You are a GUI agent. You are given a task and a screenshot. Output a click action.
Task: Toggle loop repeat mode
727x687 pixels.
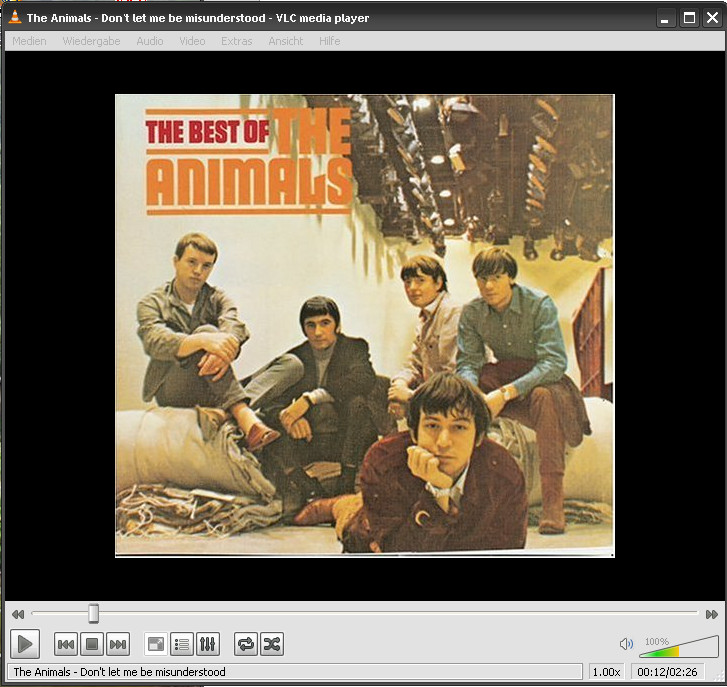pyautogui.click(x=246, y=644)
